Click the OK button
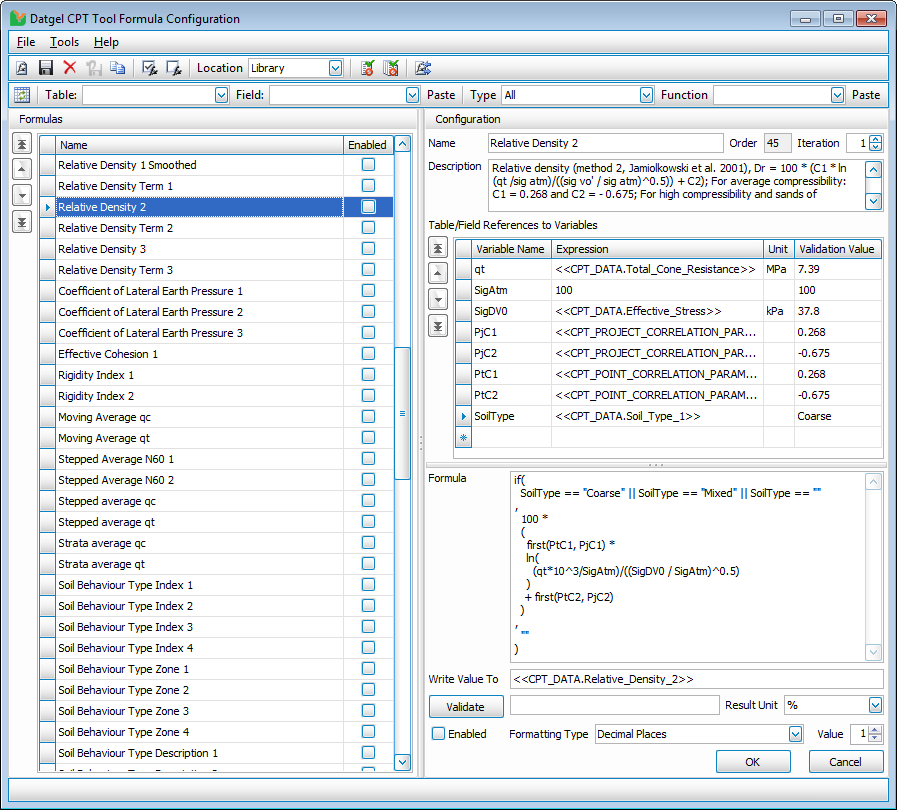 tap(752, 762)
